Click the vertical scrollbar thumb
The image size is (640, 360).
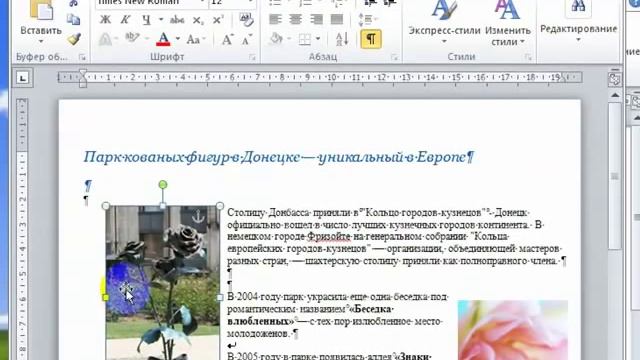point(614,175)
